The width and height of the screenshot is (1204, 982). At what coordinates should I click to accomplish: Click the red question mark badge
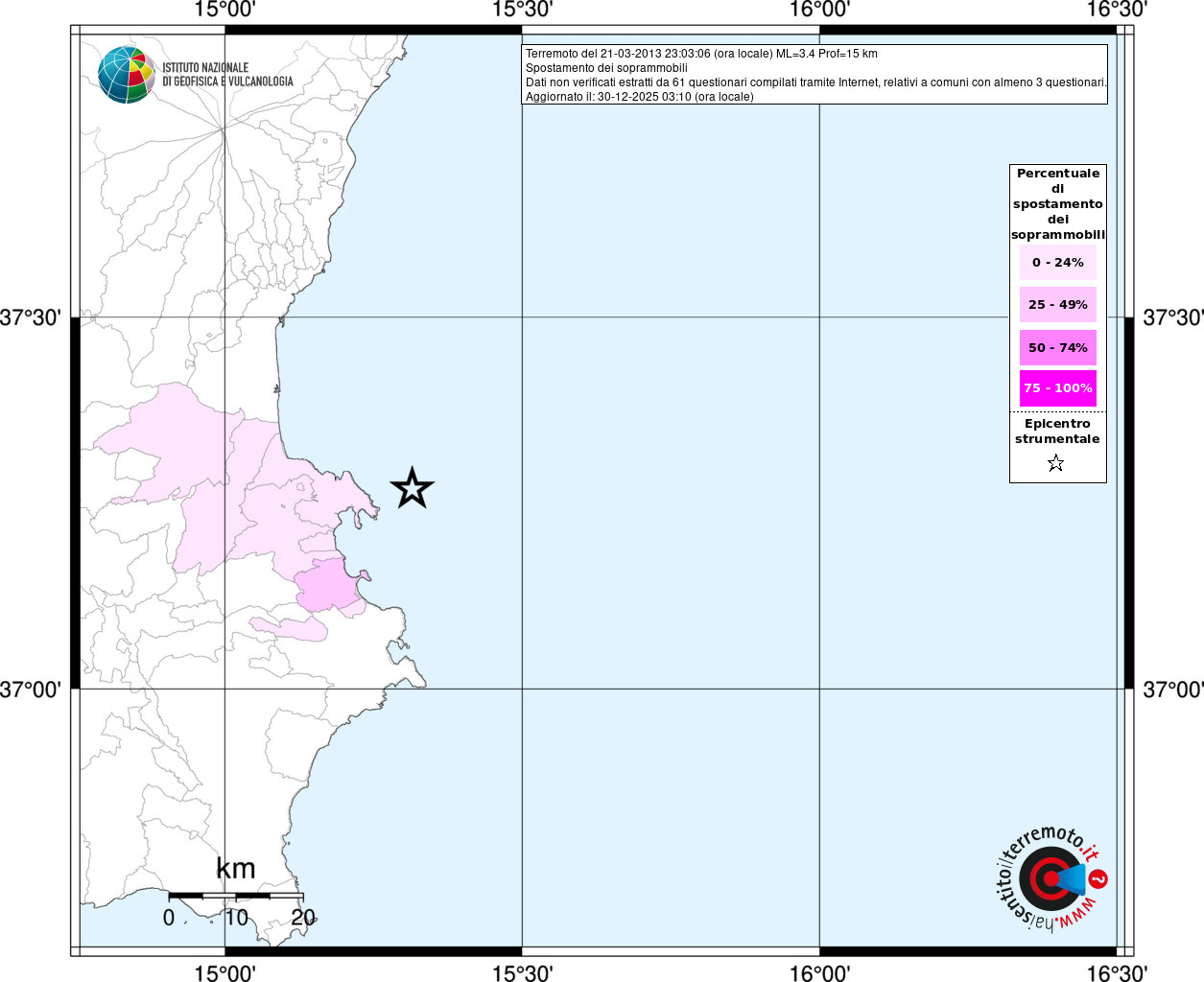pyautogui.click(x=1098, y=878)
